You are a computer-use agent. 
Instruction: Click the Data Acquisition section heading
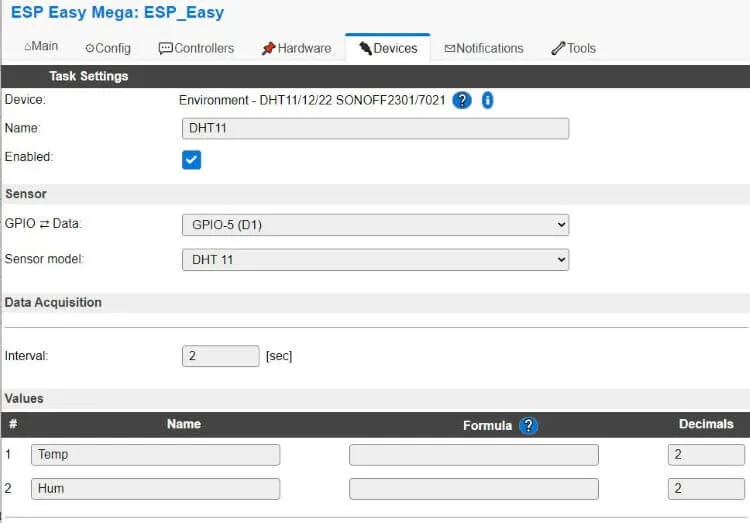pyautogui.click(x=53, y=302)
